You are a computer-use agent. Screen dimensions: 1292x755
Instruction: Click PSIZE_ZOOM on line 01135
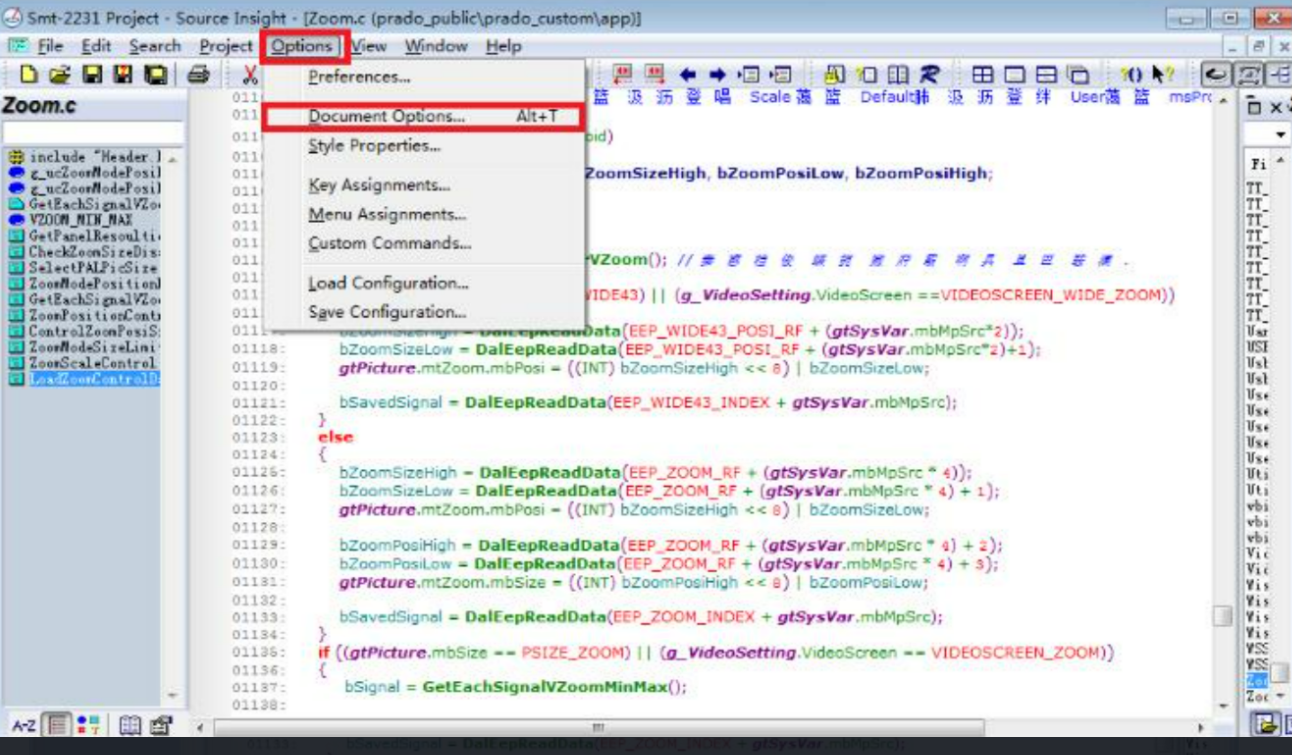point(571,653)
